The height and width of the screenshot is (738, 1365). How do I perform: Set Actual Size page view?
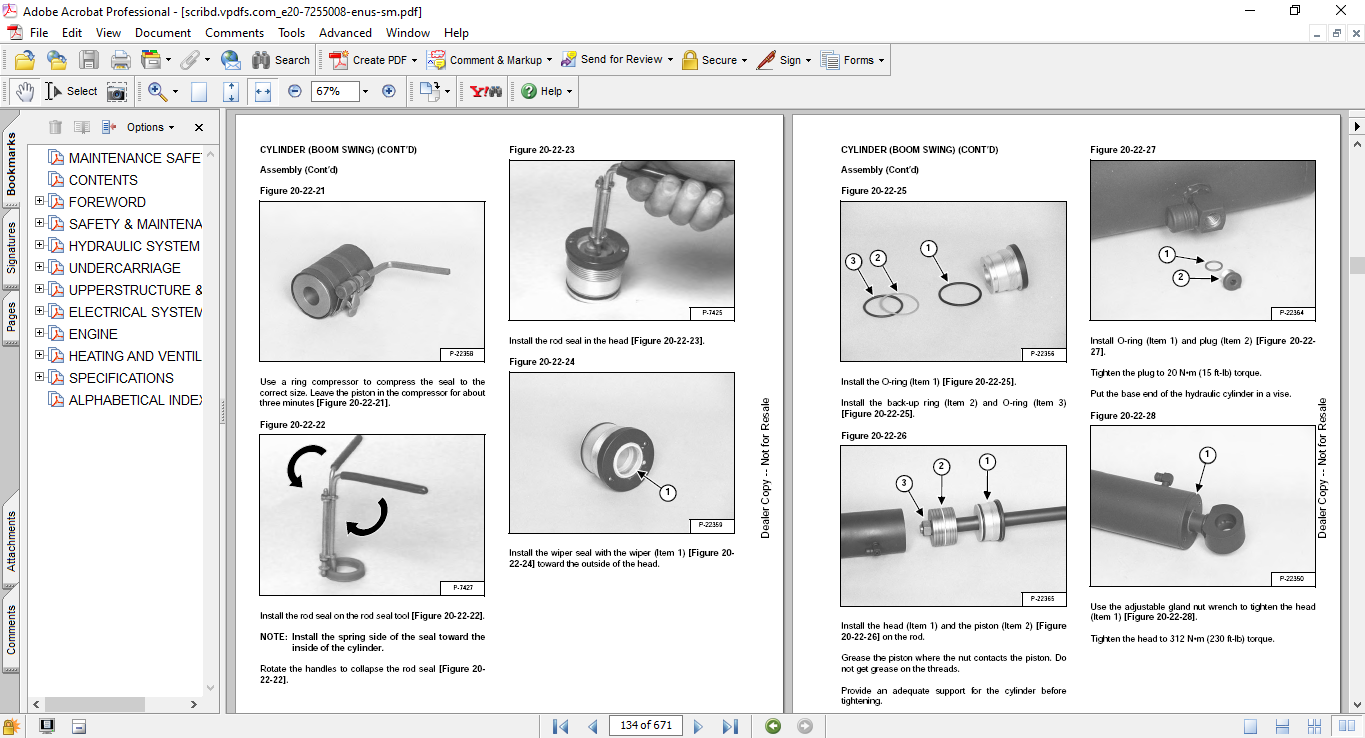pyautogui.click(x=199, y=91)
